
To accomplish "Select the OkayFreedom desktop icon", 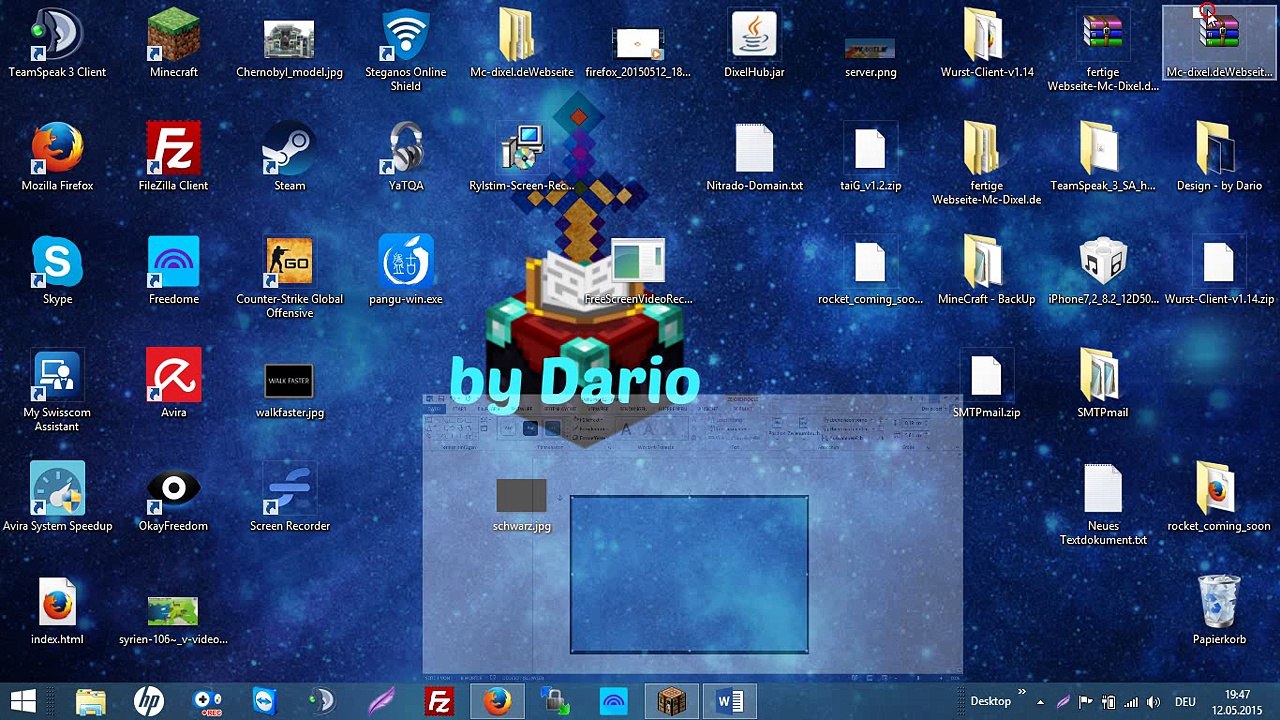I will point(173,497).
